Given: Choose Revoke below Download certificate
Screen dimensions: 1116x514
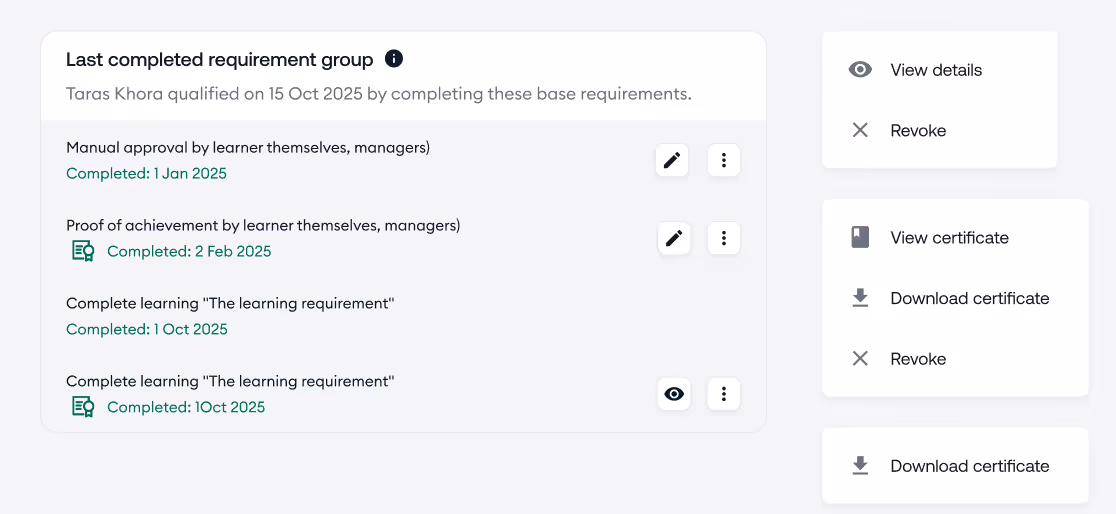Looking at the screenshot, I should point(917,359).
